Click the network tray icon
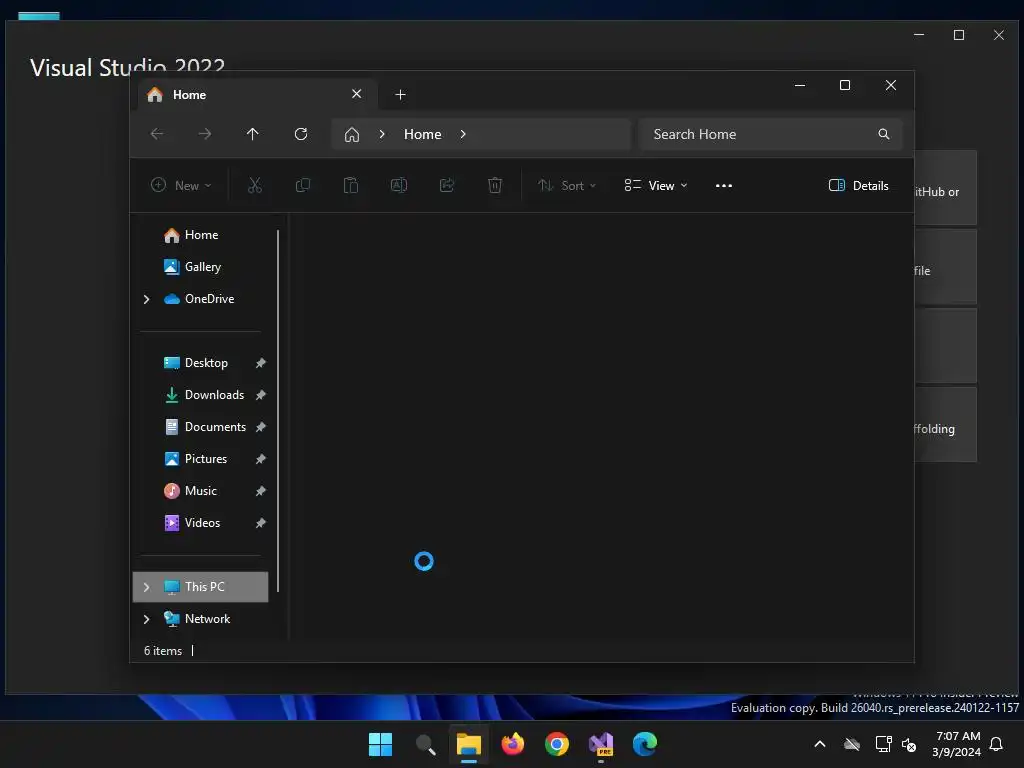This screenshot has width=1024, height=768. 883,744
